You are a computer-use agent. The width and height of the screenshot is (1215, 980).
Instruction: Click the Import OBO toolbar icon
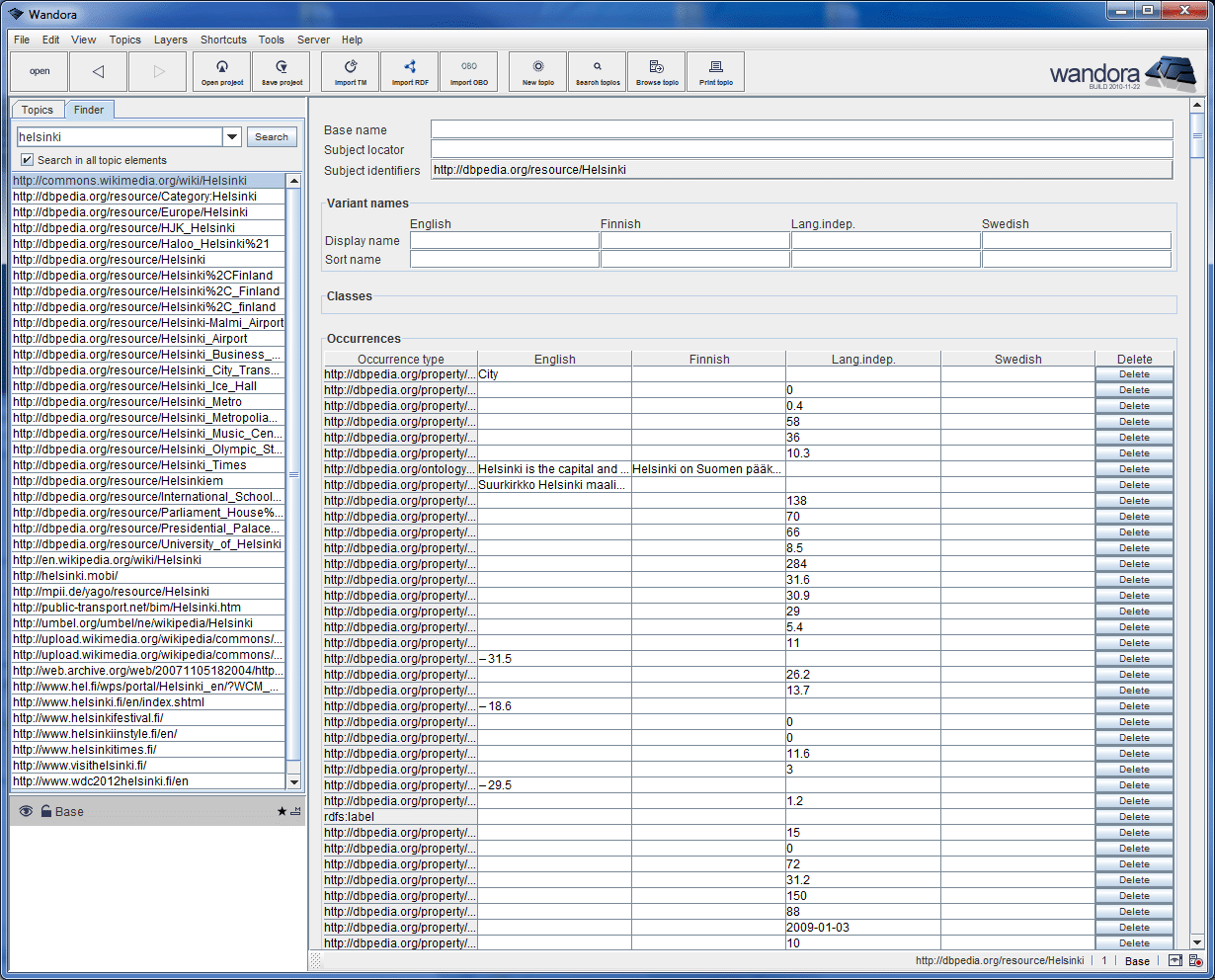click(x=468, y=71)
